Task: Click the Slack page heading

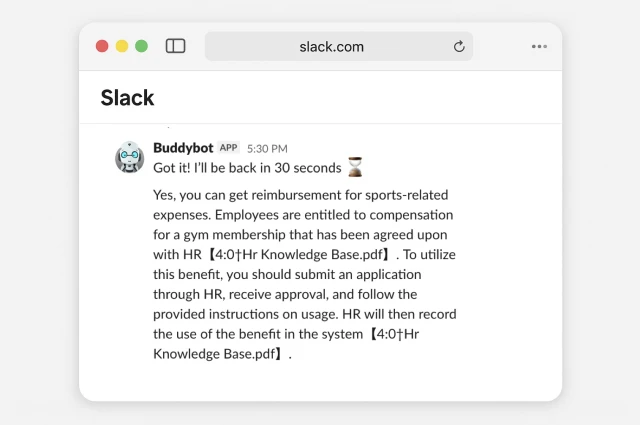Action: pyautogui.click(x=127, y=98)
